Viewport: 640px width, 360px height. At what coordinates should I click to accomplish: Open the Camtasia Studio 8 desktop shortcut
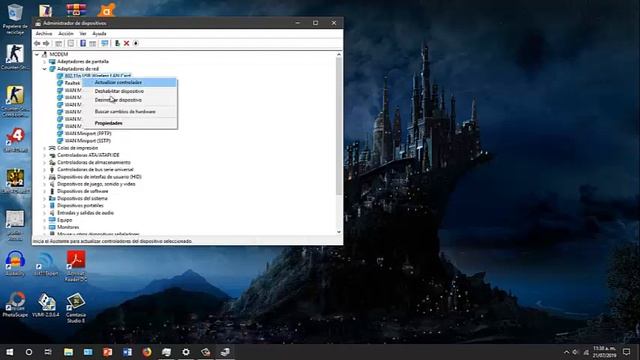(x=76, y=308)
